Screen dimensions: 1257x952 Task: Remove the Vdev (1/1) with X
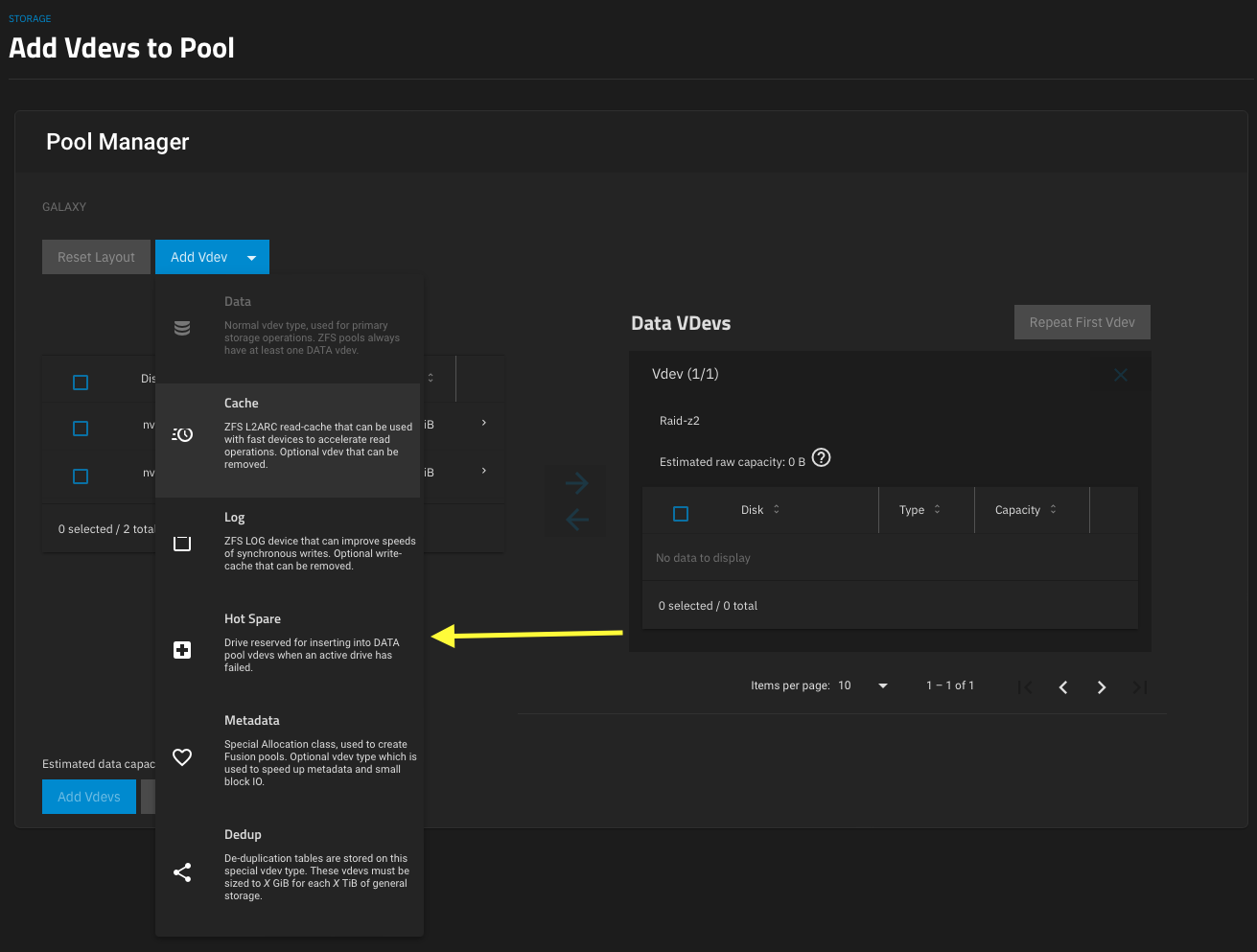coord(1121,375)
